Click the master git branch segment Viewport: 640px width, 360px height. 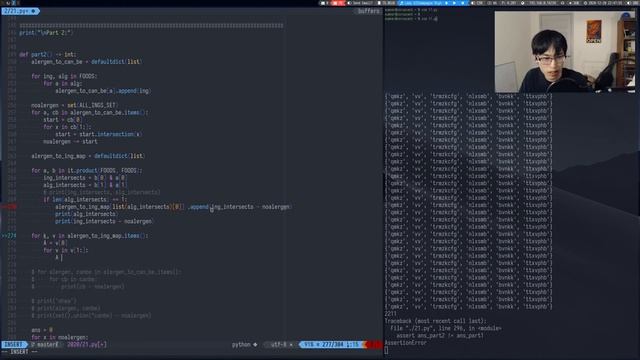click(x=46, y=344)
